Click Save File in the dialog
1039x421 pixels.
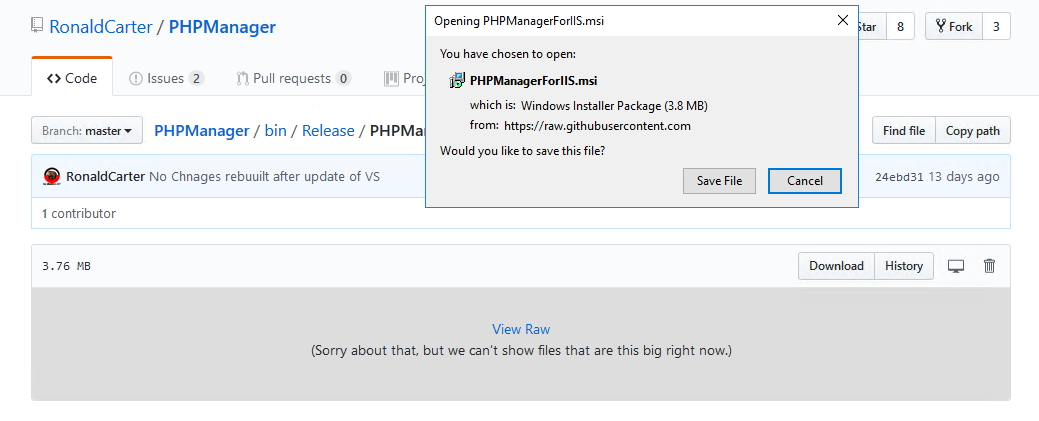coord(719,180)
